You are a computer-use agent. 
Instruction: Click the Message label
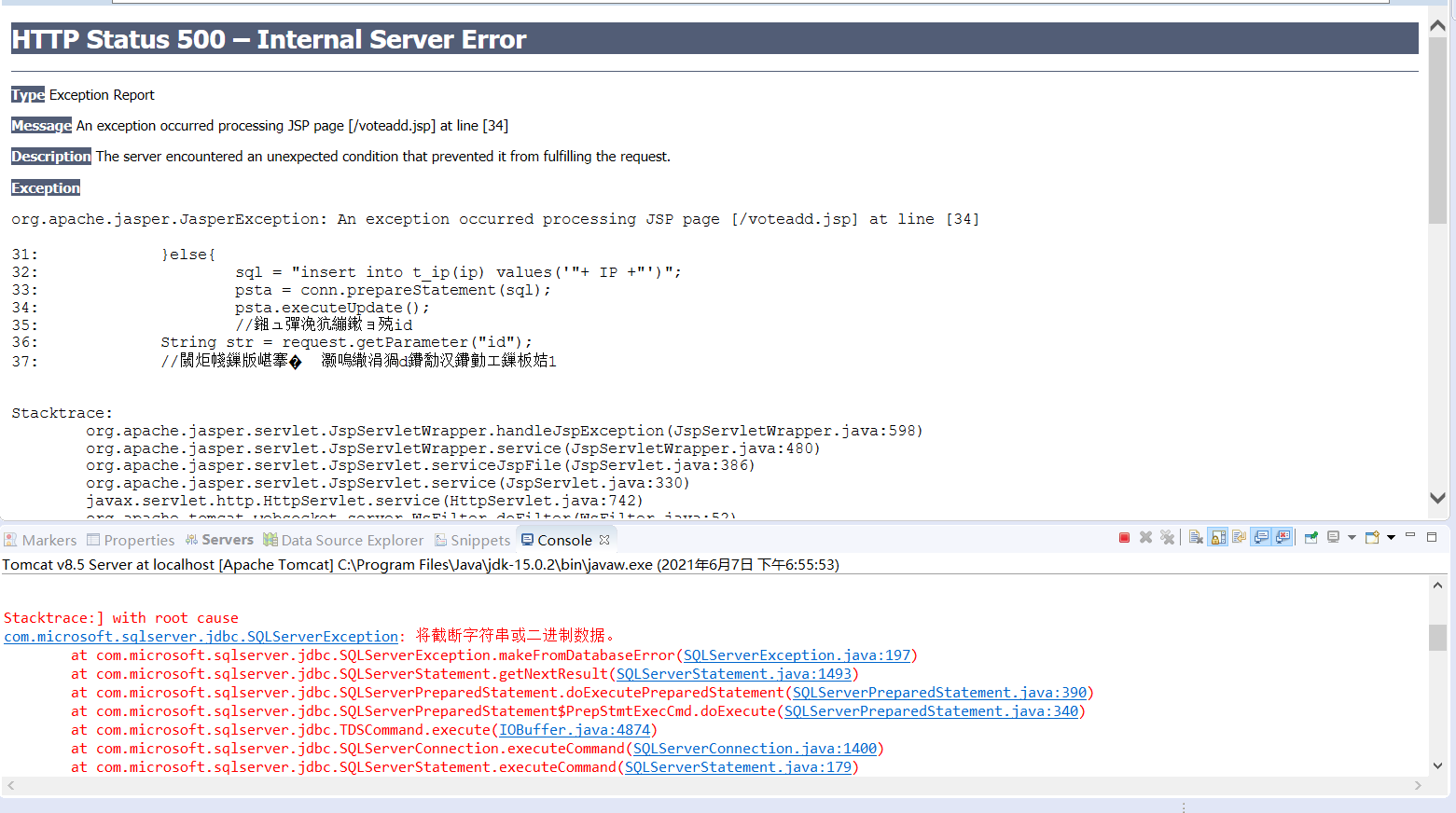click(41, 126)
